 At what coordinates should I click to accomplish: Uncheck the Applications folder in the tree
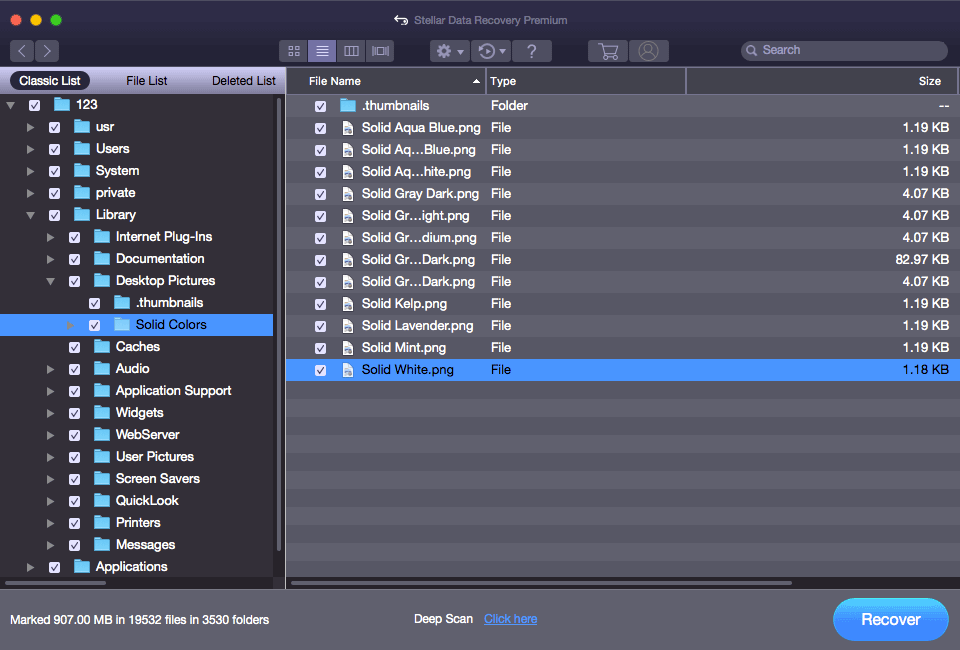[55, 566]
